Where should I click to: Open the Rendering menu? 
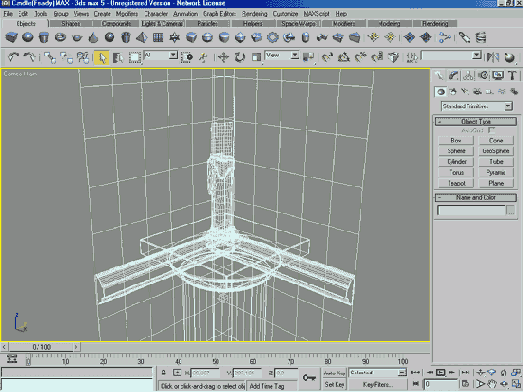click(254, 14)
